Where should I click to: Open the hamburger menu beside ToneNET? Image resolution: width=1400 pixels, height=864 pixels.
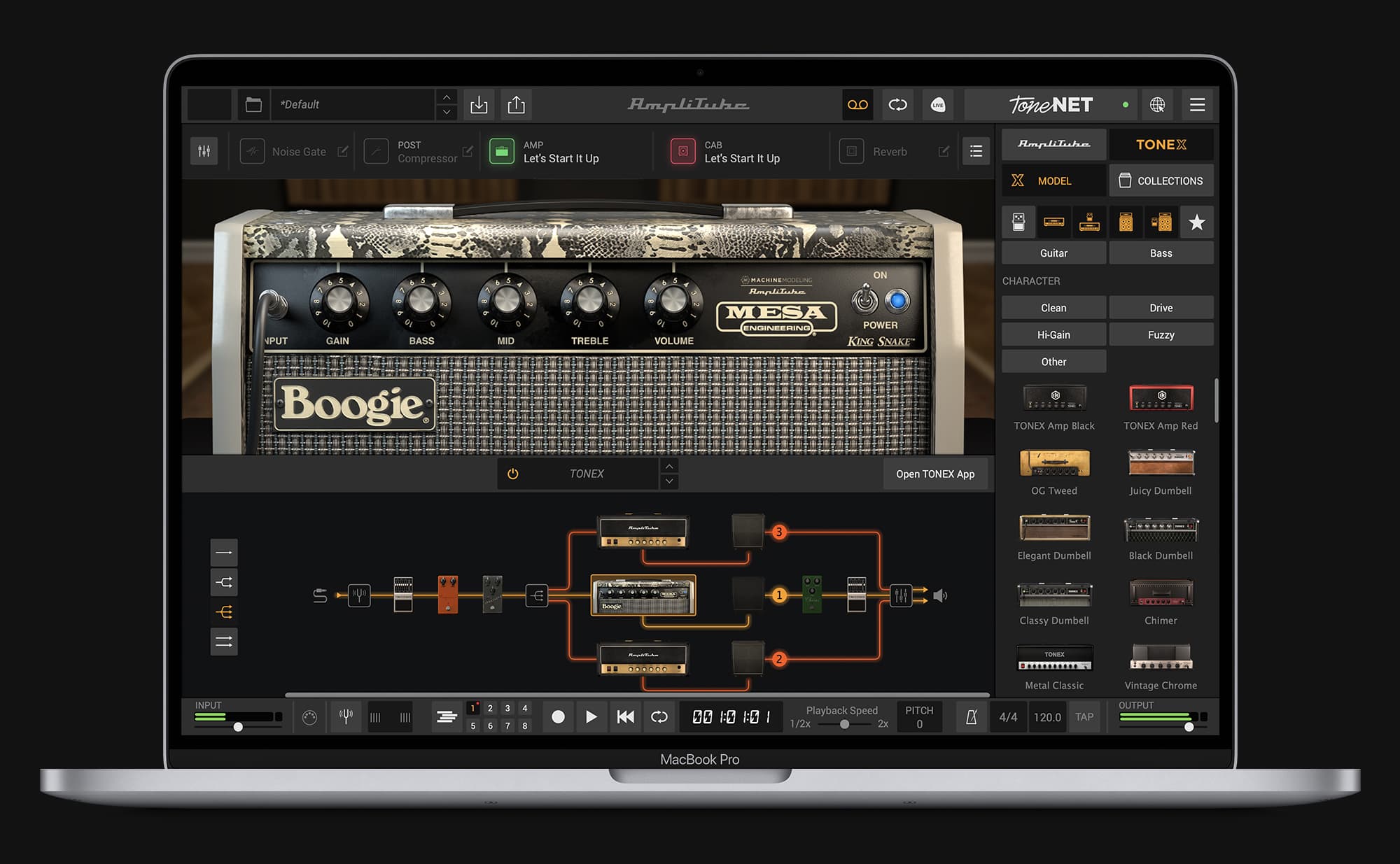pyautogui.click(x=1197, y=105)
